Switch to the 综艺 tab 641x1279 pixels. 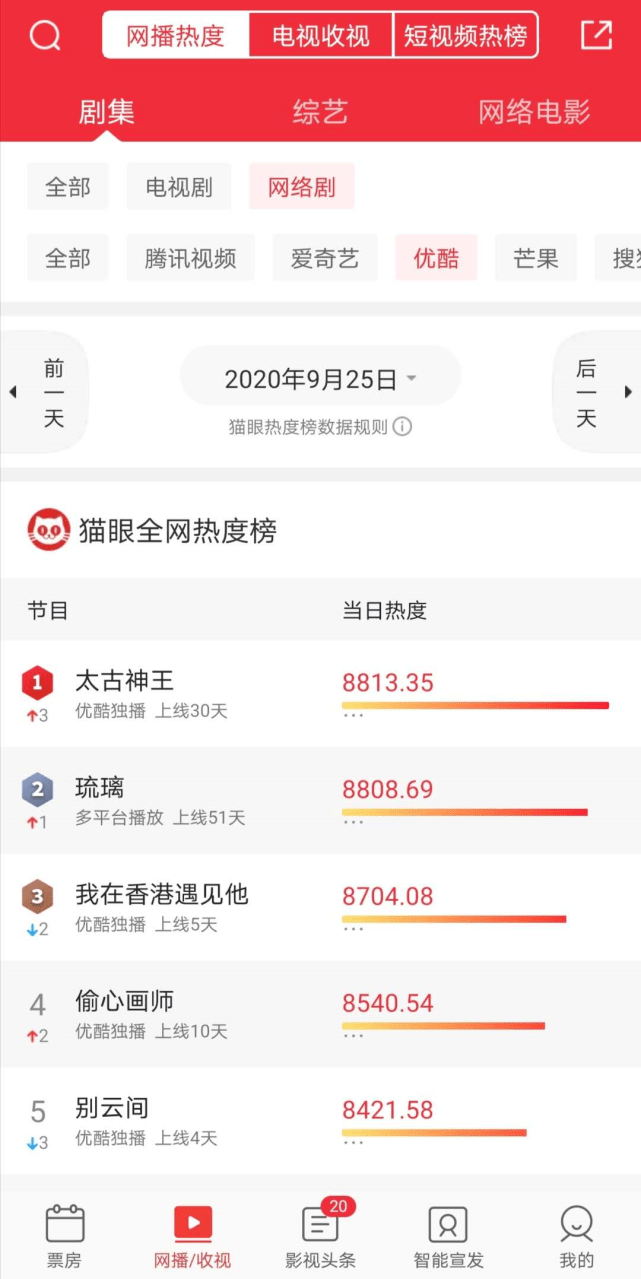(x=320, y=112)
